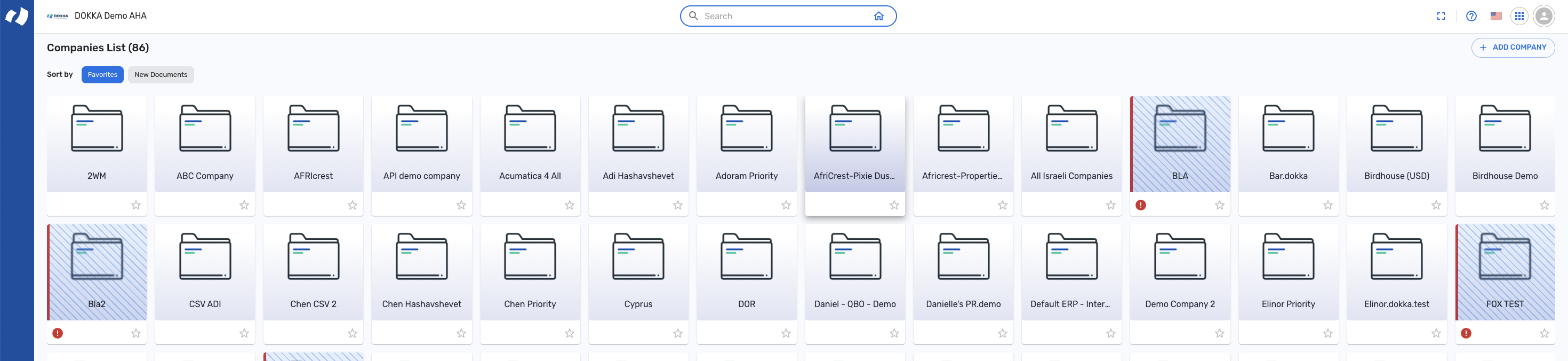The height and width of the screenshot is (361, 1568).
Task: Click in the Search input field
Action: 785,17
